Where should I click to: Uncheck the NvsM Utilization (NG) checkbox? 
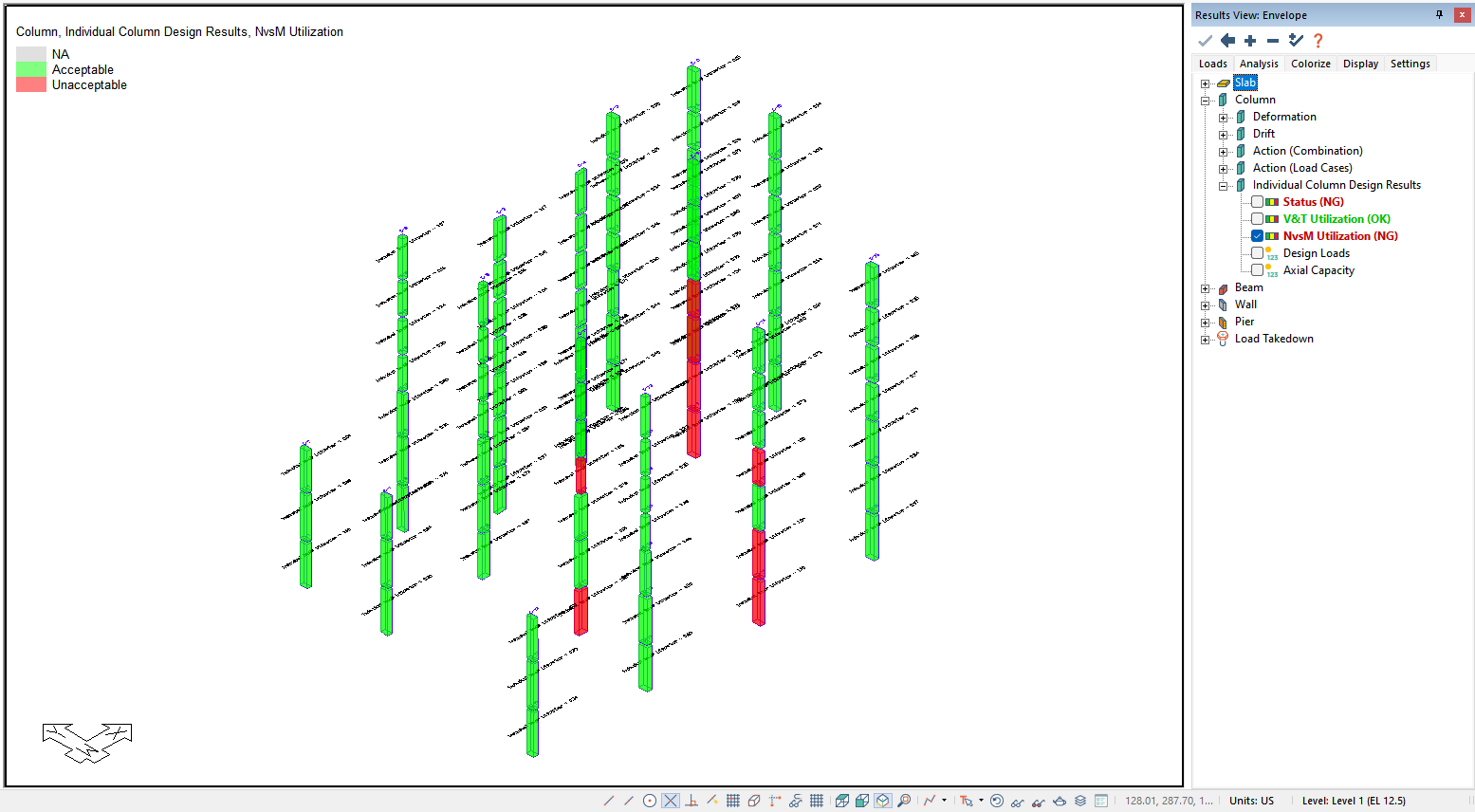(1257, 236)
